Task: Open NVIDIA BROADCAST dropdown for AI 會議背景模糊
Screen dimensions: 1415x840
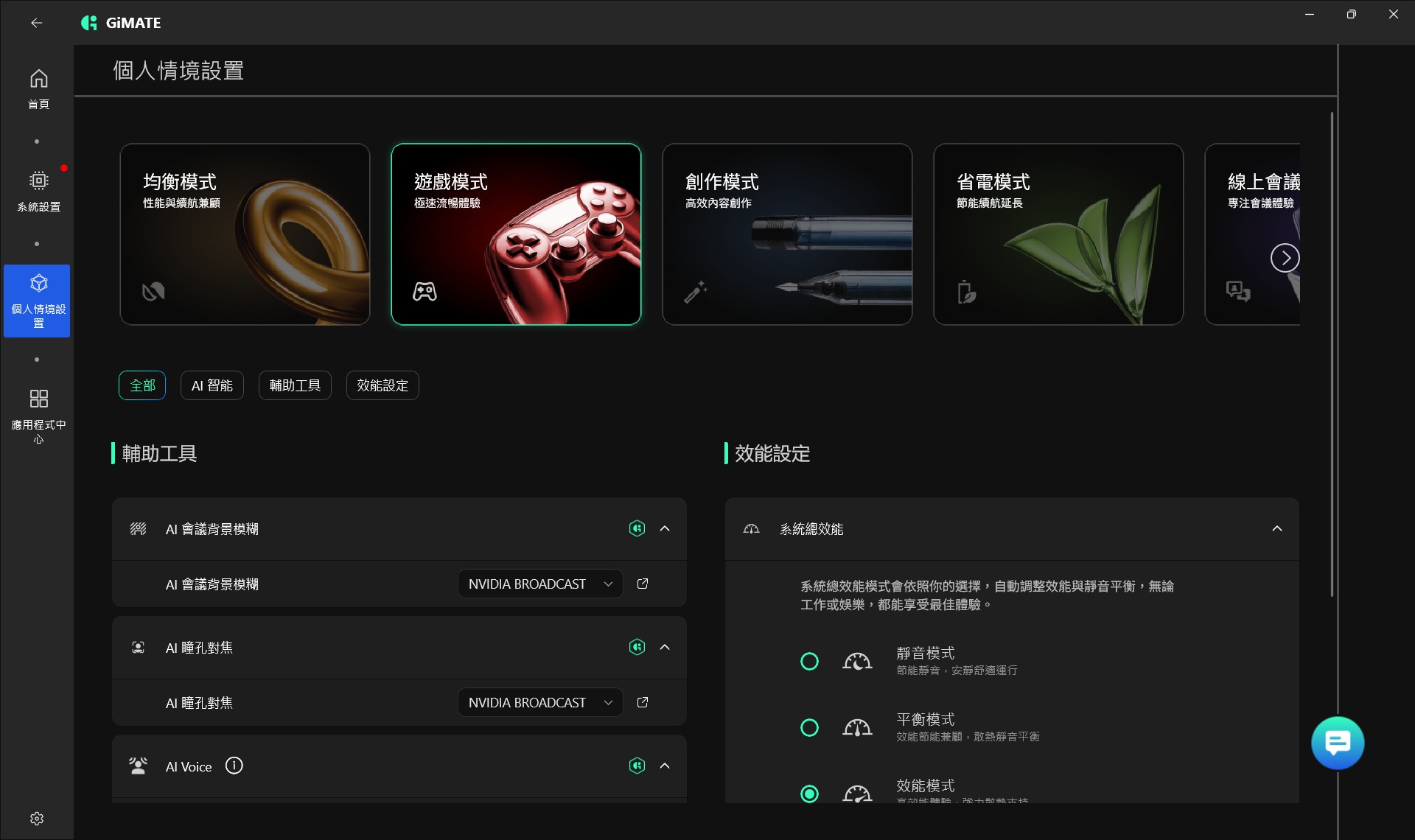Action: [540, 584]
